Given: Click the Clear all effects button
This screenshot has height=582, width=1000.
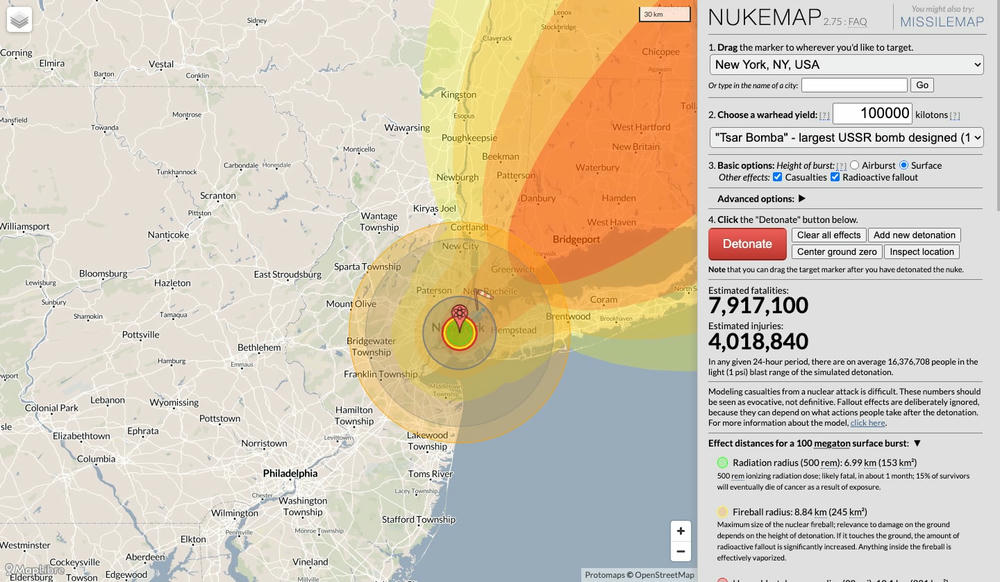Looking at the screenshot, I should pos(828,235).
